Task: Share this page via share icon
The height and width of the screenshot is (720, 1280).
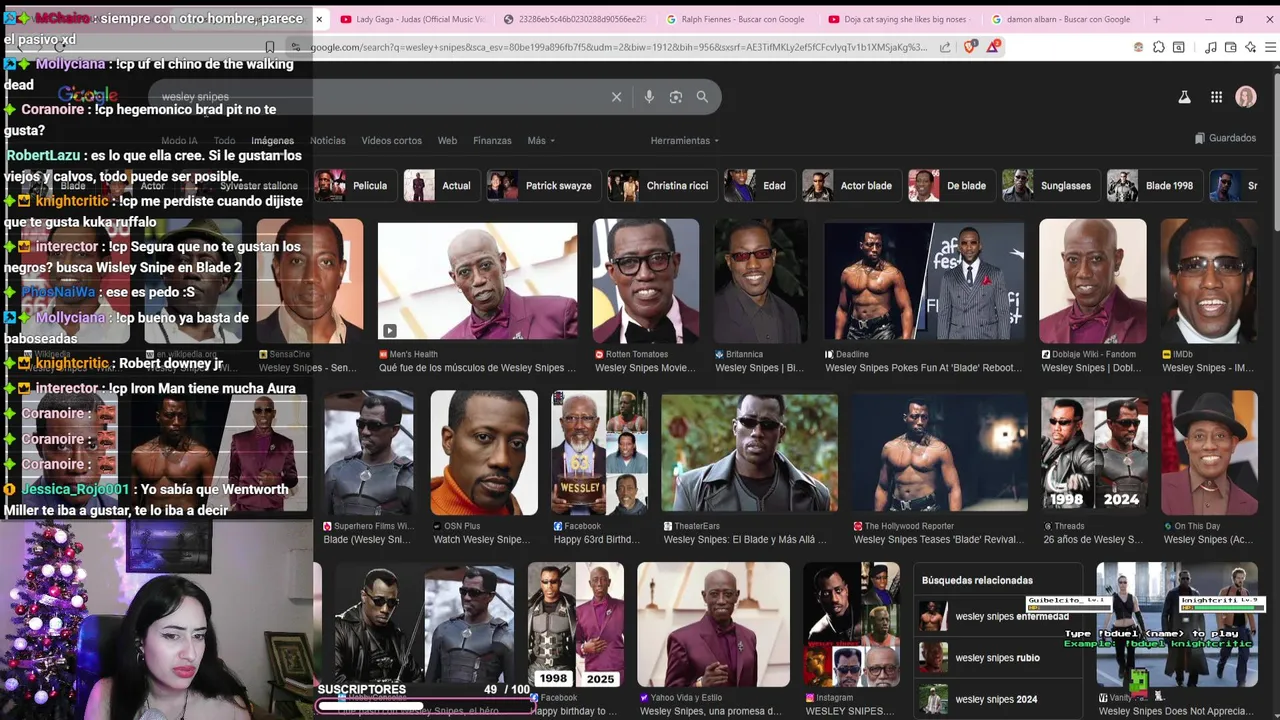Action: click(x=945, y=47)
